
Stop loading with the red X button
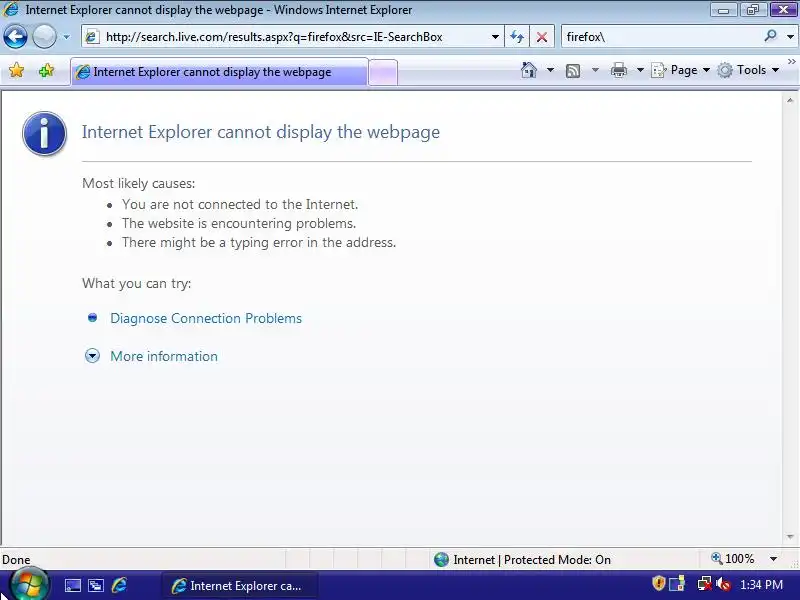click(542, 37)
